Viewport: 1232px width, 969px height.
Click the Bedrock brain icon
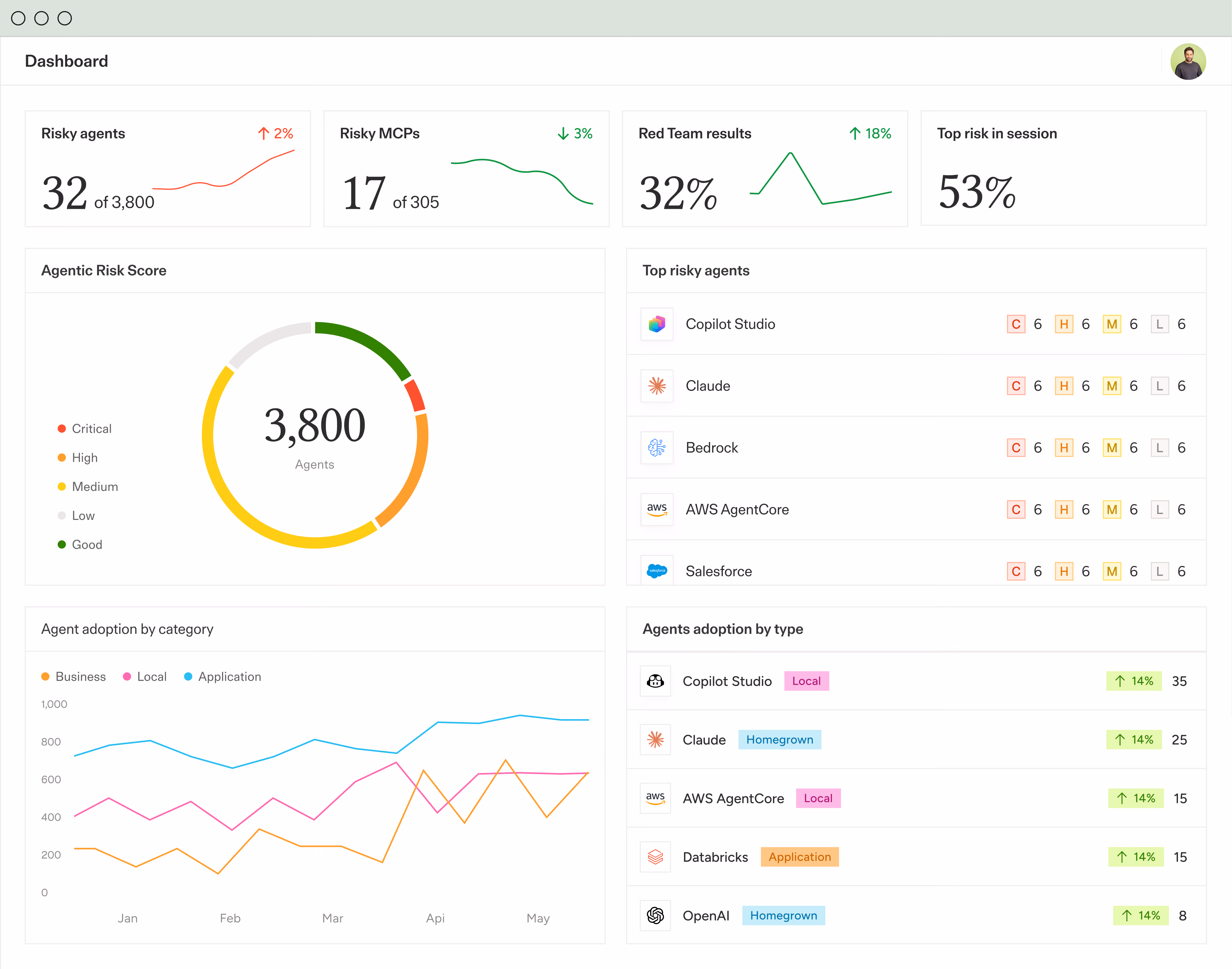click(657, 448)
